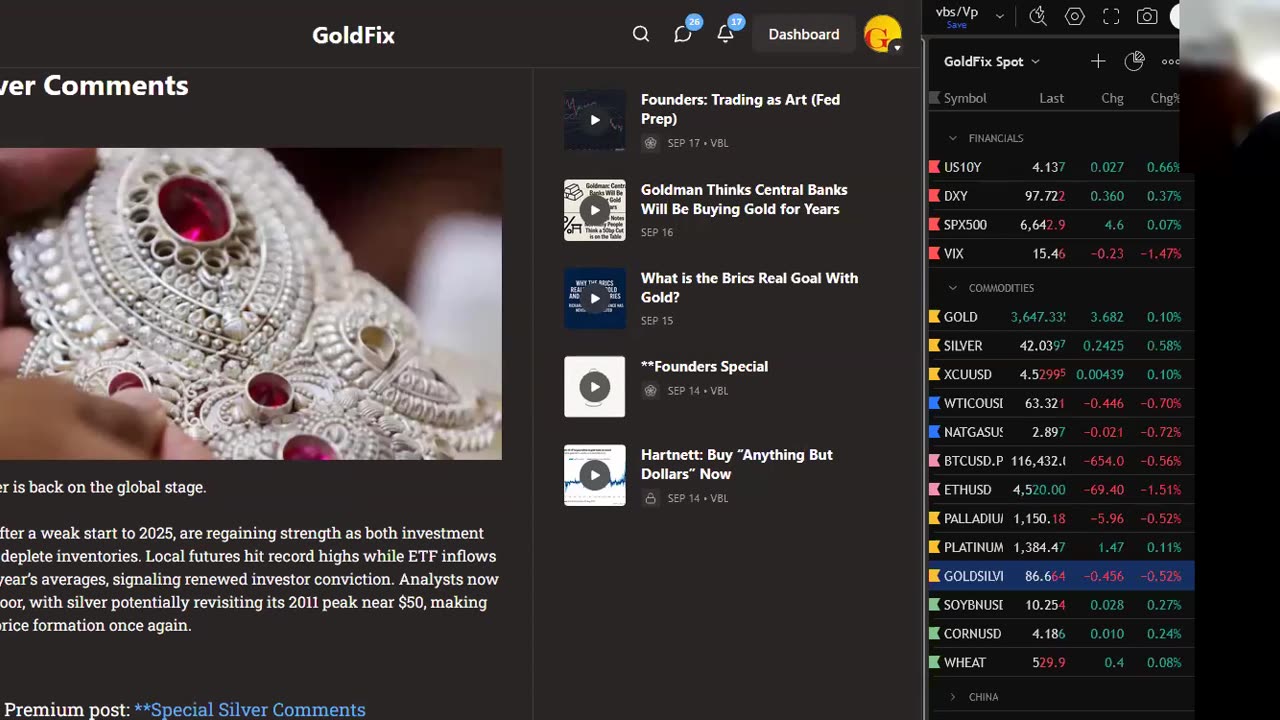
Task: Click the quick search lightning icon
Action: pyautogui.click(x=1038, y=16)
